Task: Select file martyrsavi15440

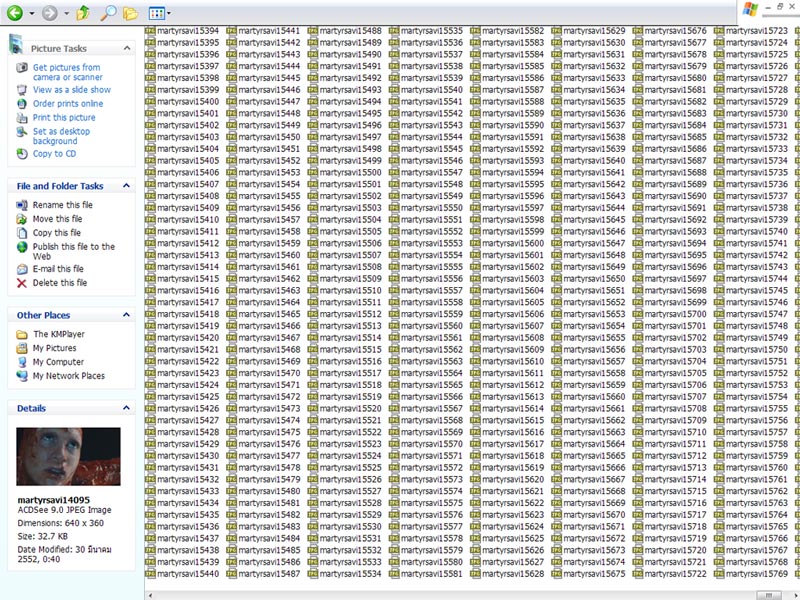Action: (x=183, y=573)
